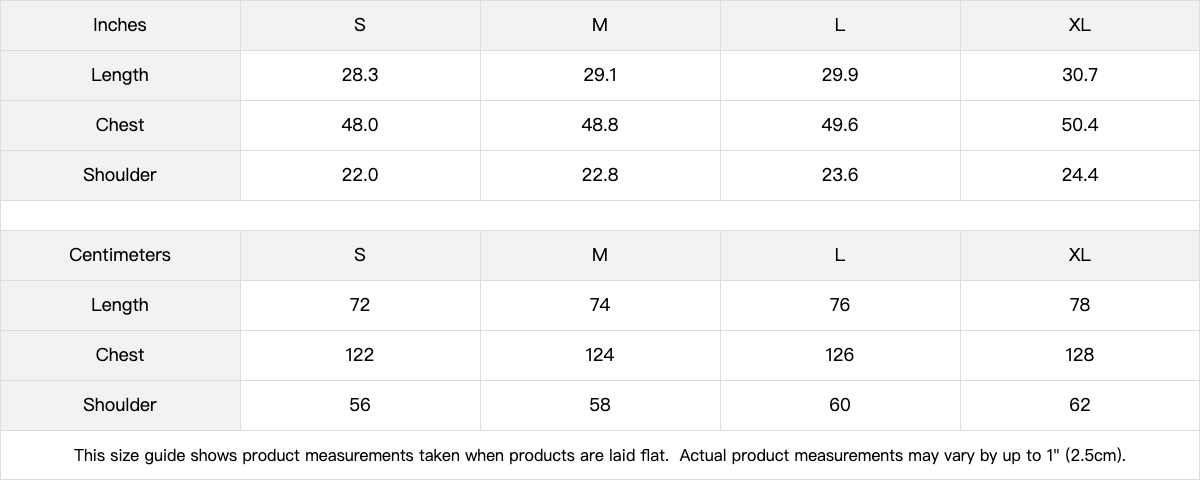Select the 124 chest cell for M
The image size is (1200, 480).
click(x=600, y=355)
